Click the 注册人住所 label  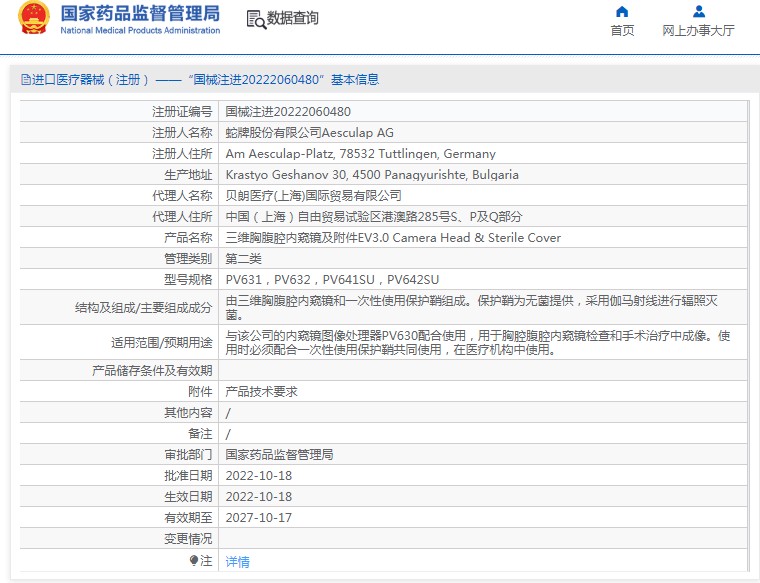182,154
